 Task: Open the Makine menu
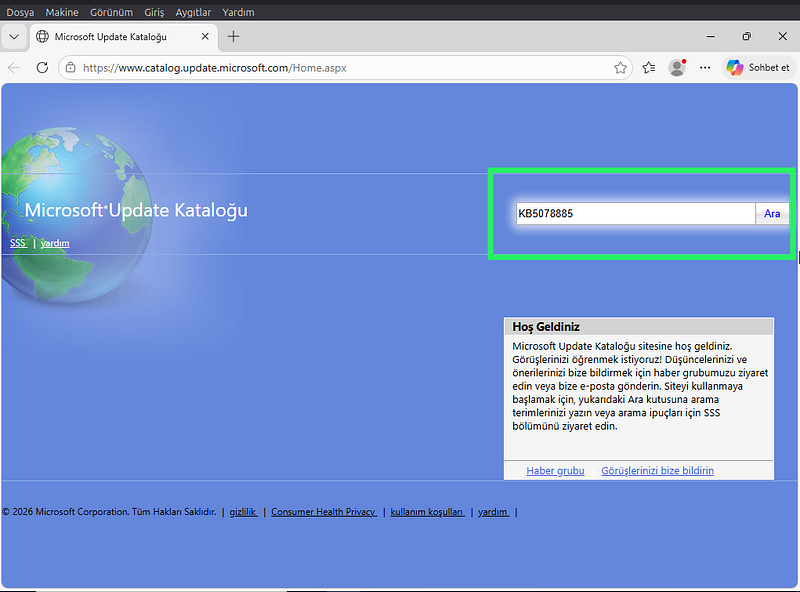tap(62, 12)
